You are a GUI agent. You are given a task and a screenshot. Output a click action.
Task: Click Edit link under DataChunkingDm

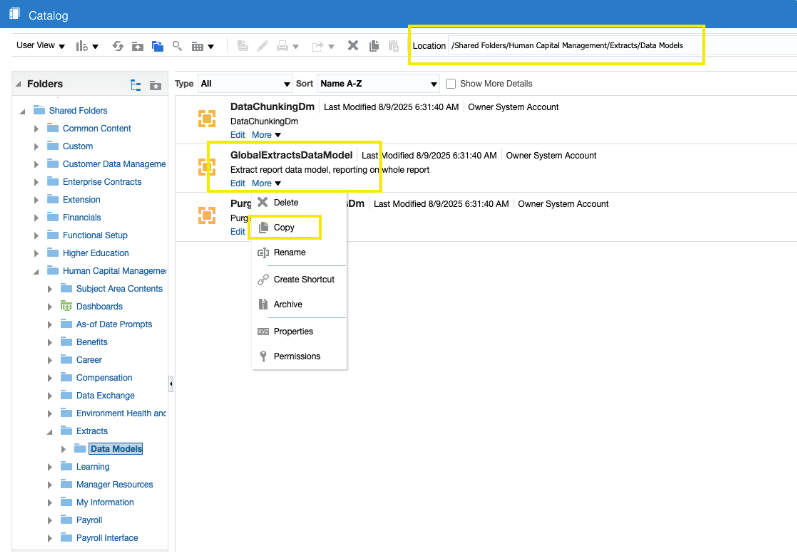click(x=237, y=135)
